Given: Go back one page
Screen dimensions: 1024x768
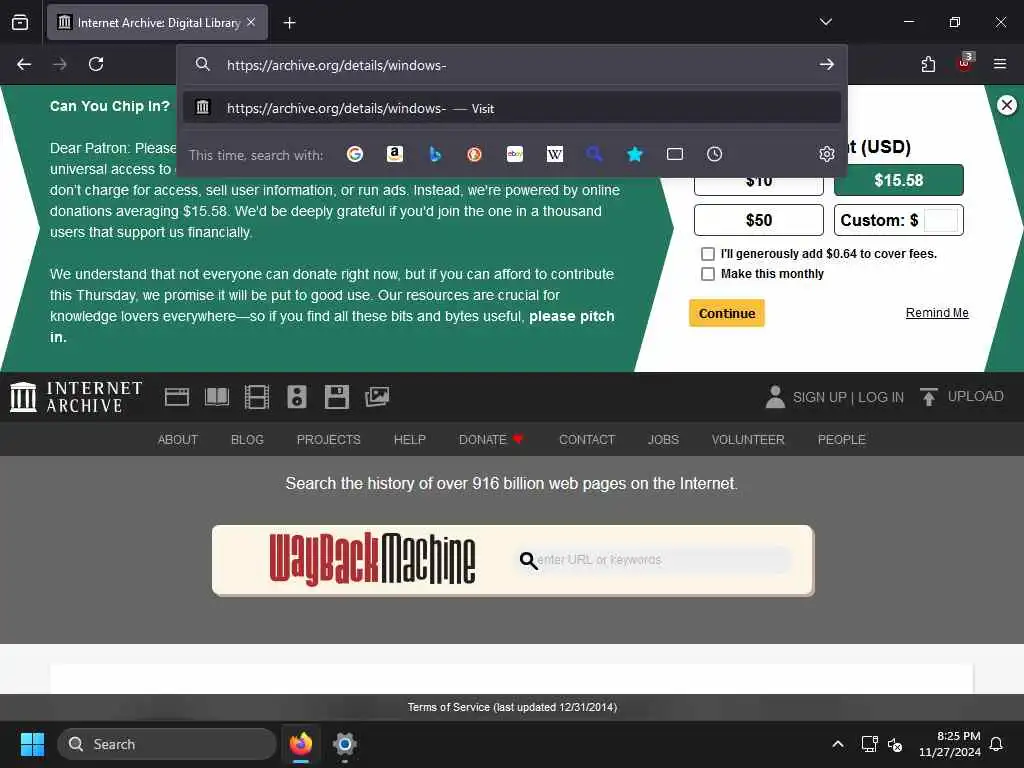Looking at the screenshot, I should (x=24, y=64).
